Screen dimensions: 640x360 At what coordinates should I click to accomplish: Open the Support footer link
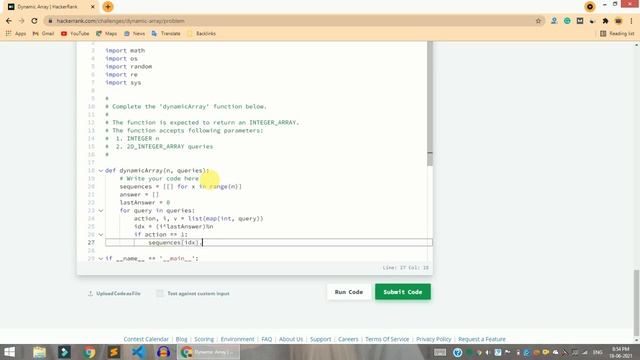[320, 339]
